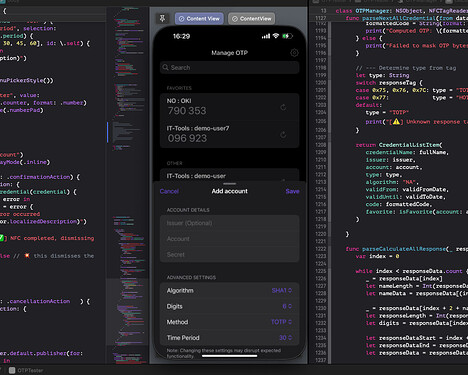Click the Issuer (Optional) field
468x375 pixels.
pyautogui.click(x=230, y=223)
